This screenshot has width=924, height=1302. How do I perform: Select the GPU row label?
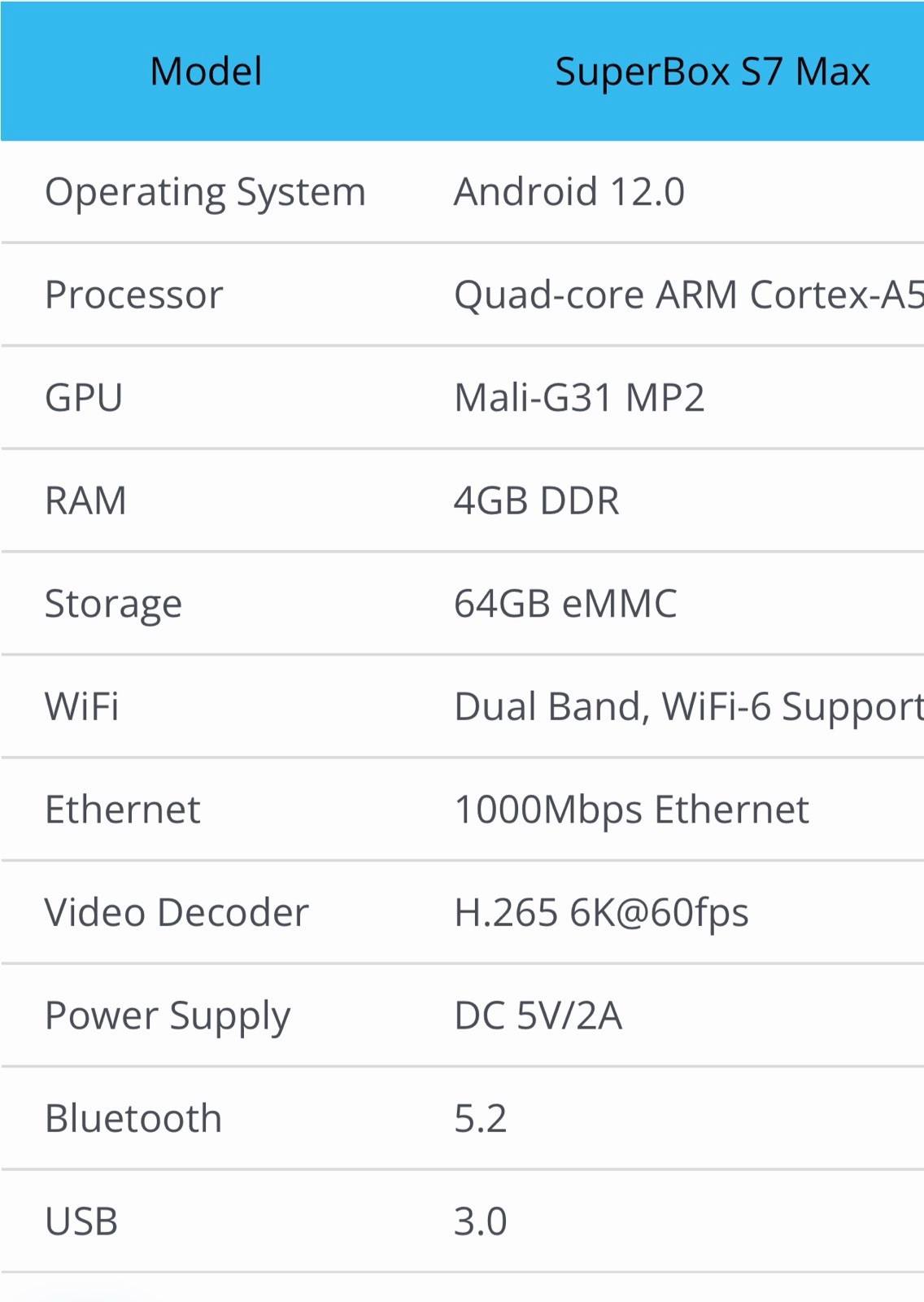[x=84, y=398]
